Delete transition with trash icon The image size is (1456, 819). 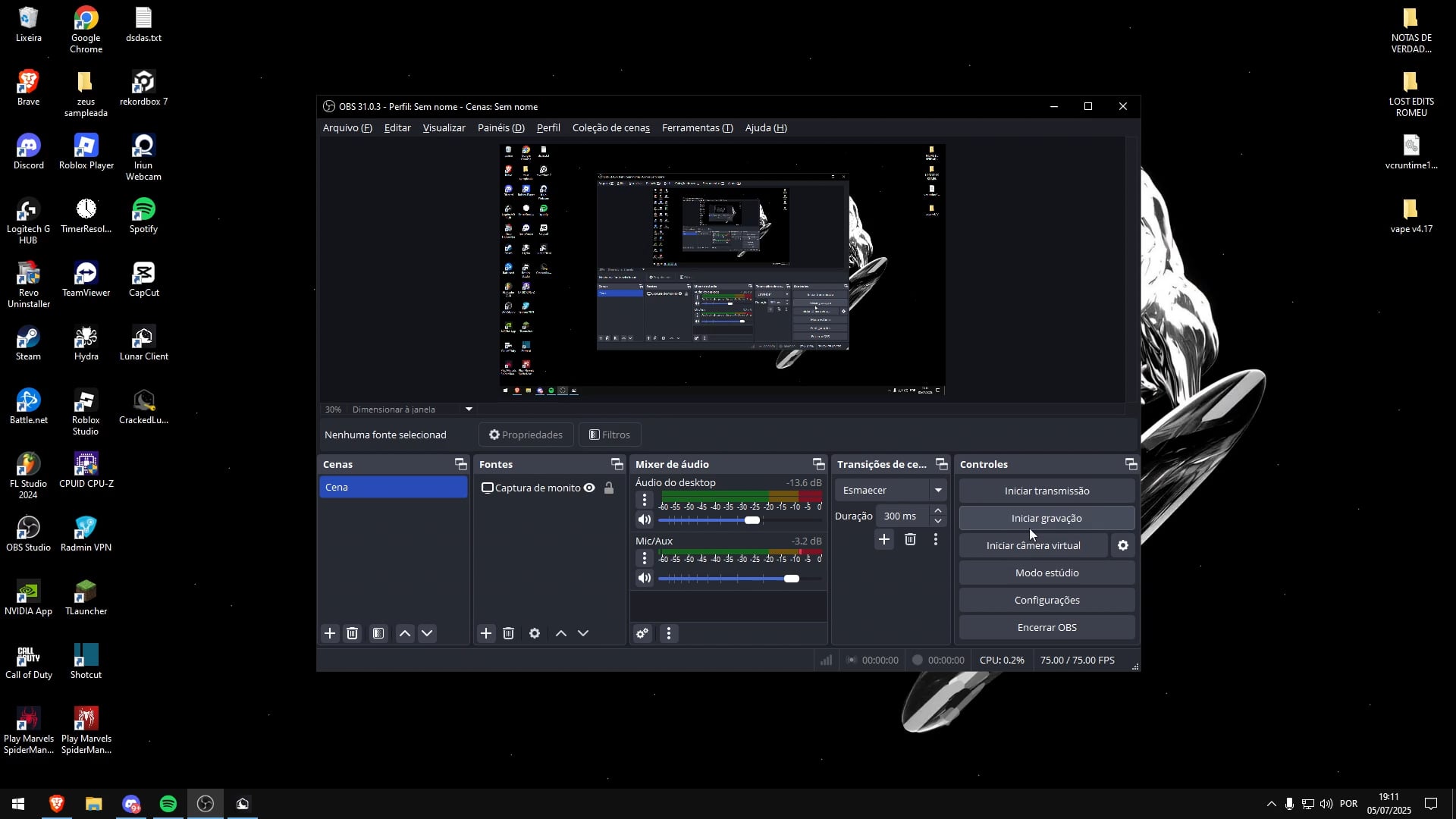point(910,539)
